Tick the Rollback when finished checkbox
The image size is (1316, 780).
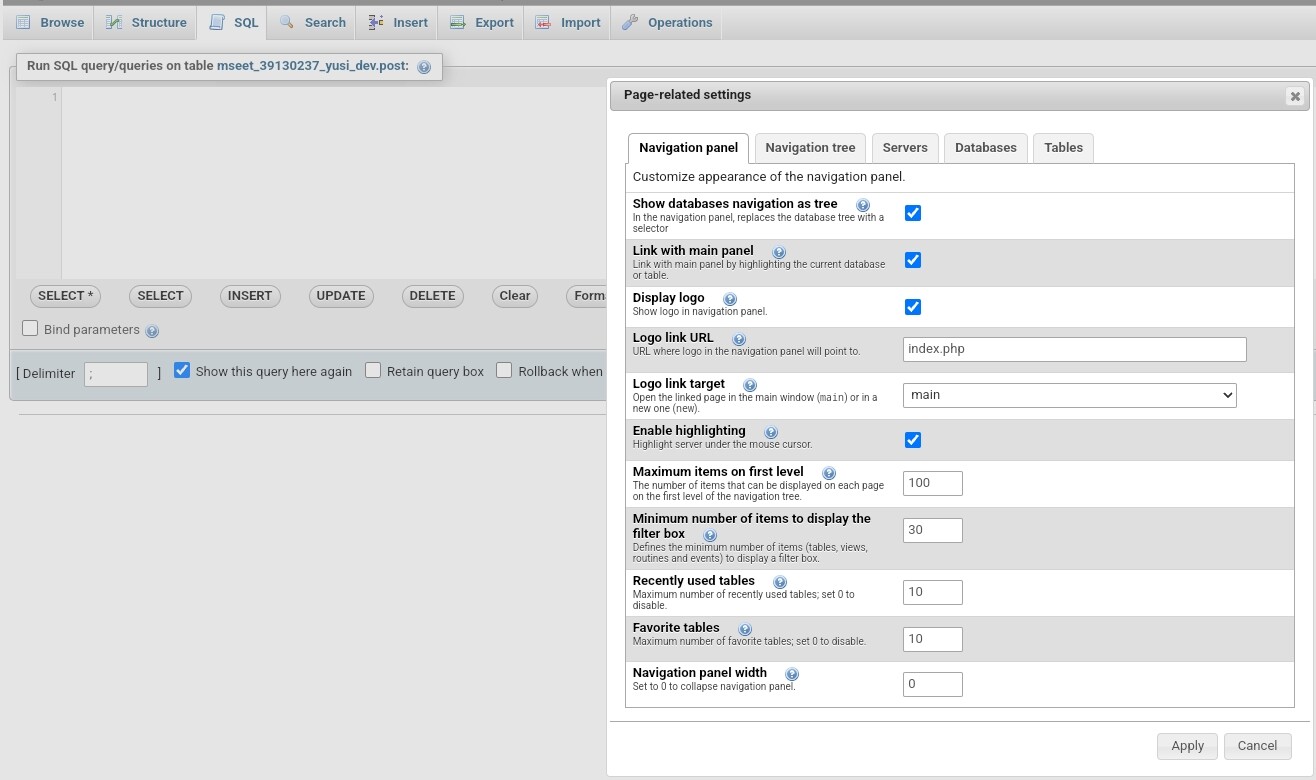pyautogui.click(x=504, y=370)
